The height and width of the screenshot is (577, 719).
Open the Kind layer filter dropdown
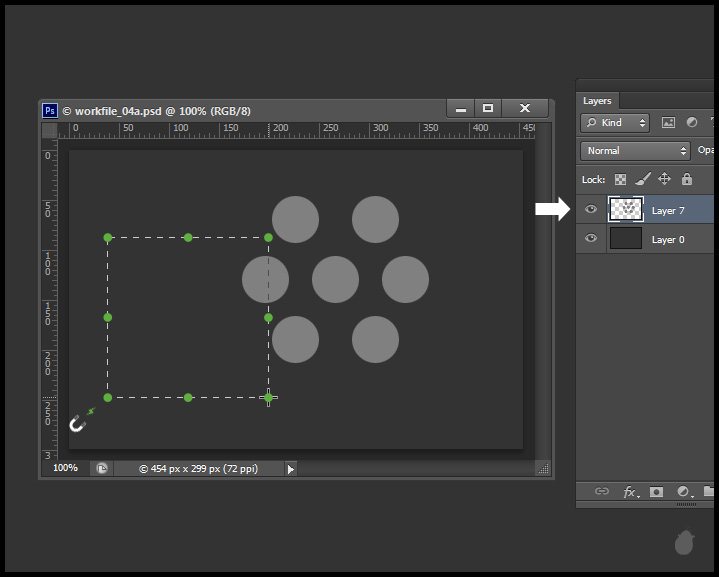click(x=615, y=123)
